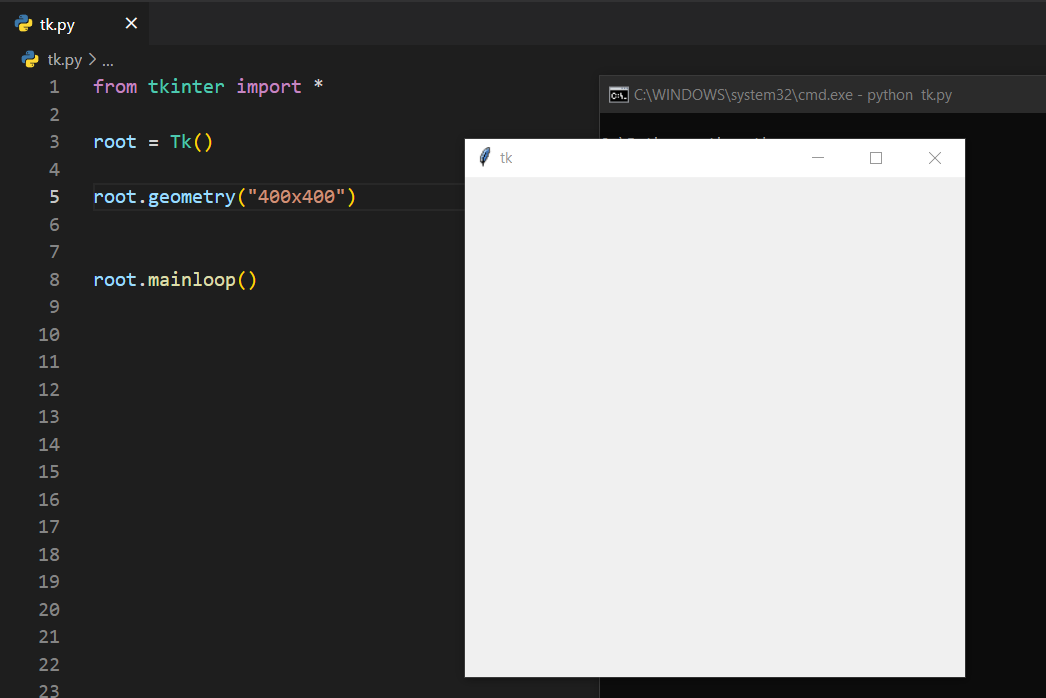Expand the breadcrumb ellipsis symbol list

(108, 60)
